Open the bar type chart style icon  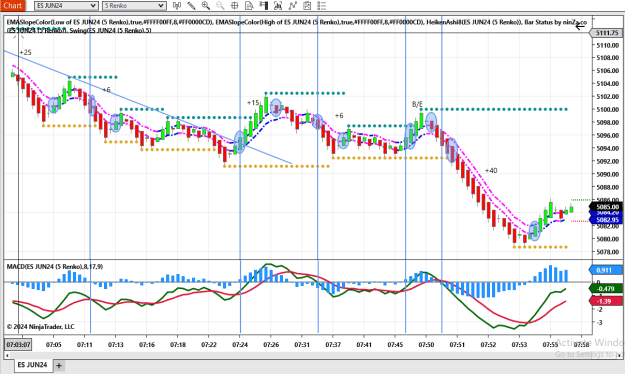[177, 6]
